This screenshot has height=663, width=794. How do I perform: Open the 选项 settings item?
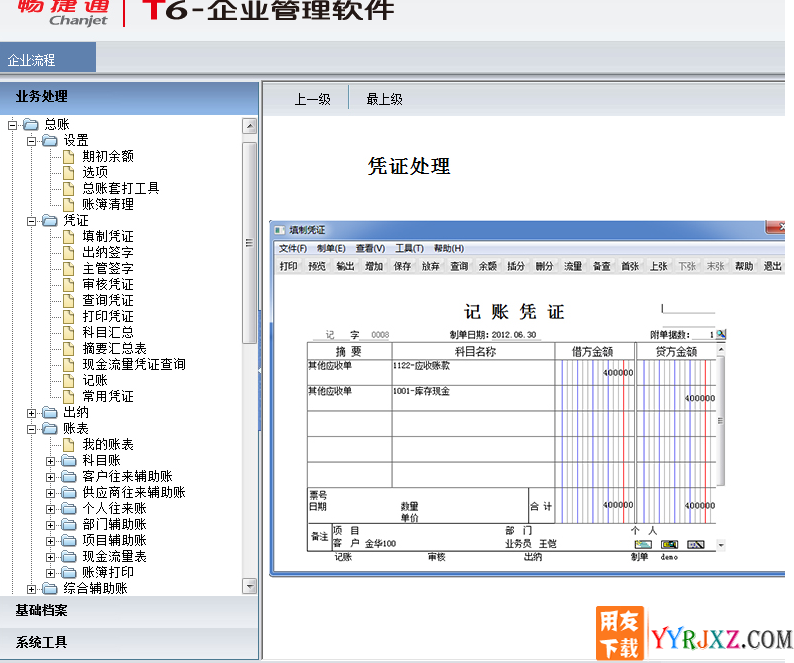(x=95, y=172)
